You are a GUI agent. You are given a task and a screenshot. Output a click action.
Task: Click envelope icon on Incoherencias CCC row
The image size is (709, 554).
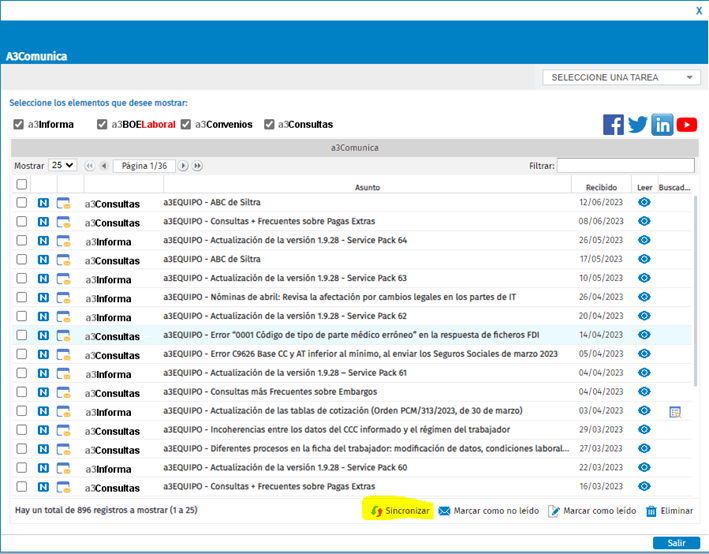(x=63, y=430)
